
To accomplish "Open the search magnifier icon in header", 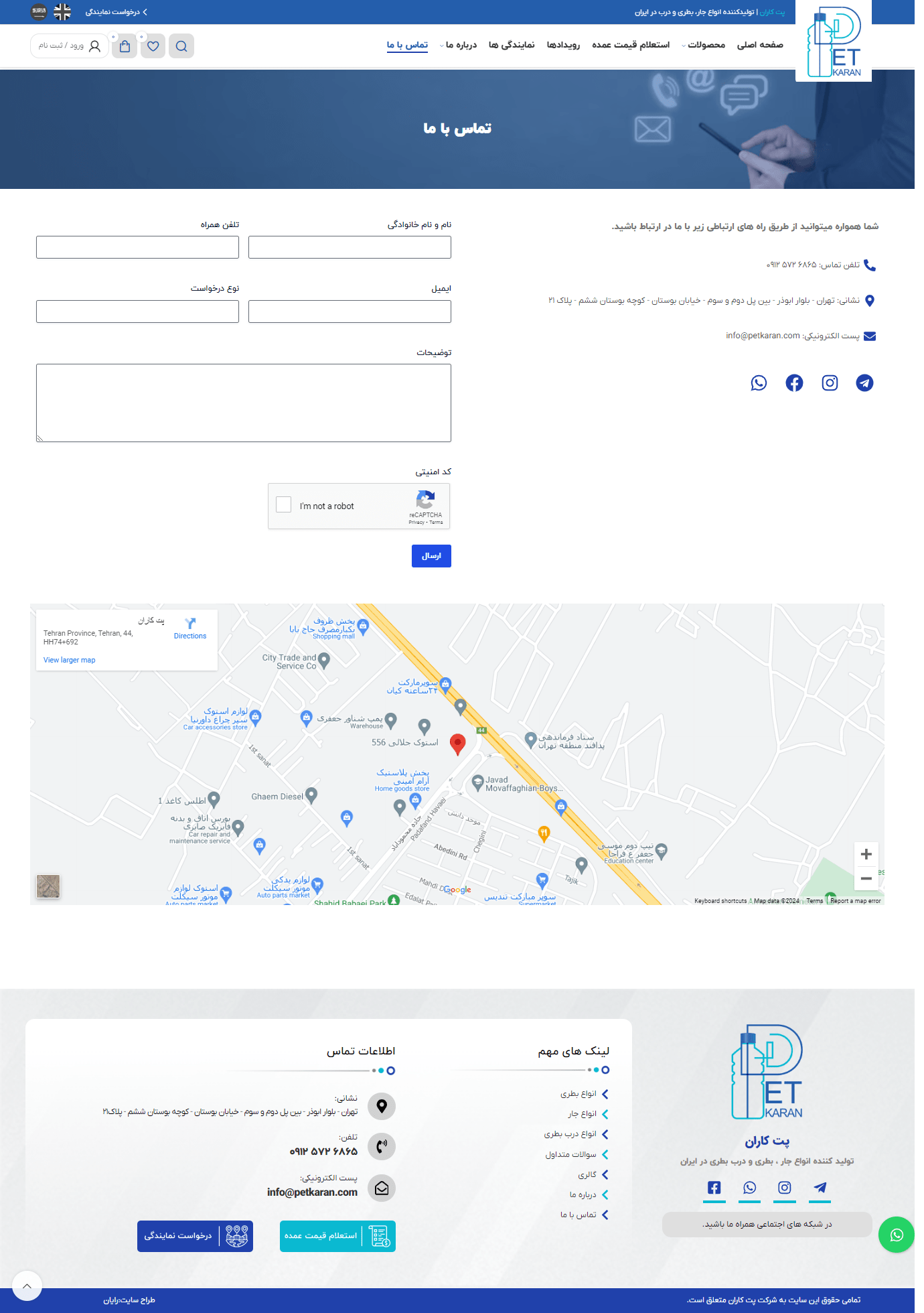I will point(181,46).
